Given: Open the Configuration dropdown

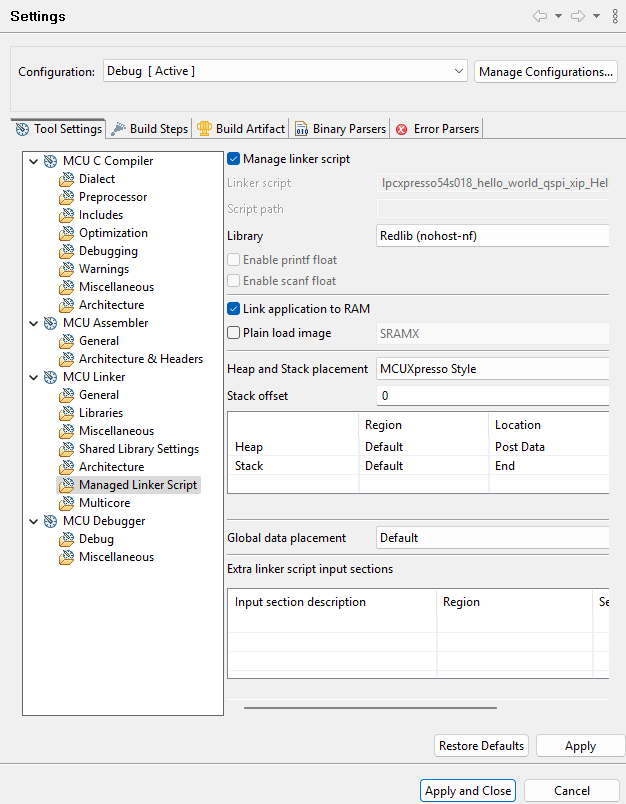Looking at the screenshot, I should (285, 71).
